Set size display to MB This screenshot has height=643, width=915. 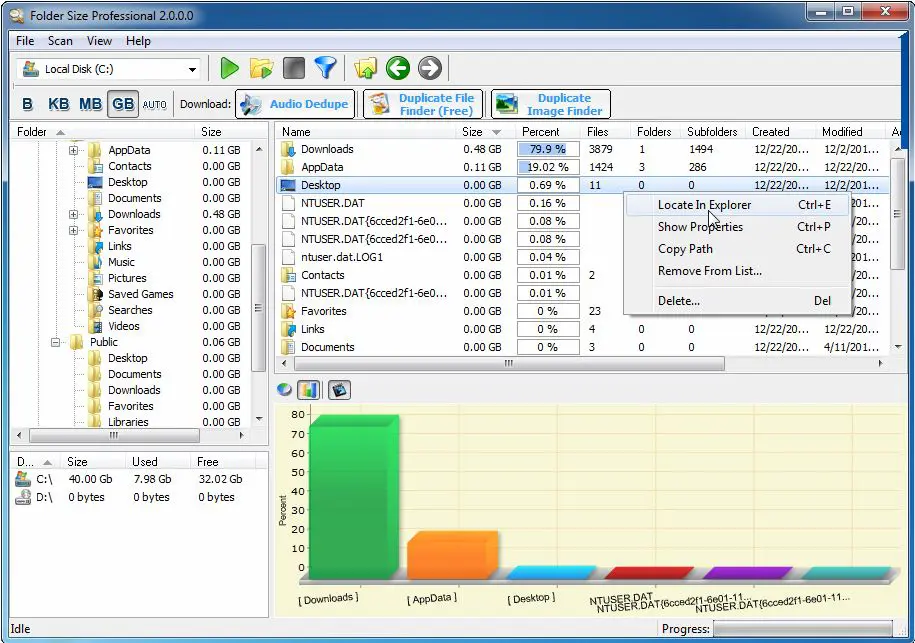tap(91, 104)
